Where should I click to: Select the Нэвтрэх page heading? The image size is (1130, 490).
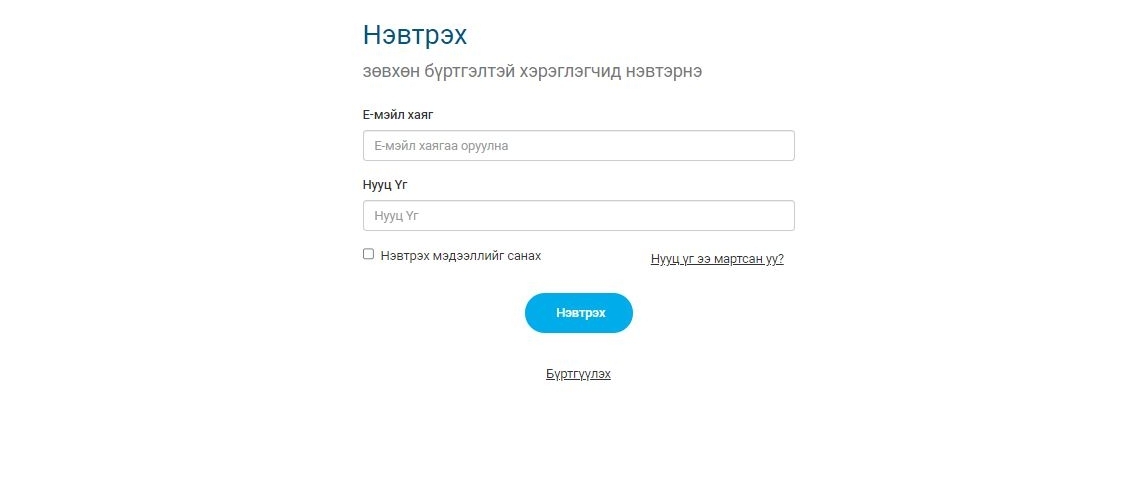(x=415, y=35)
